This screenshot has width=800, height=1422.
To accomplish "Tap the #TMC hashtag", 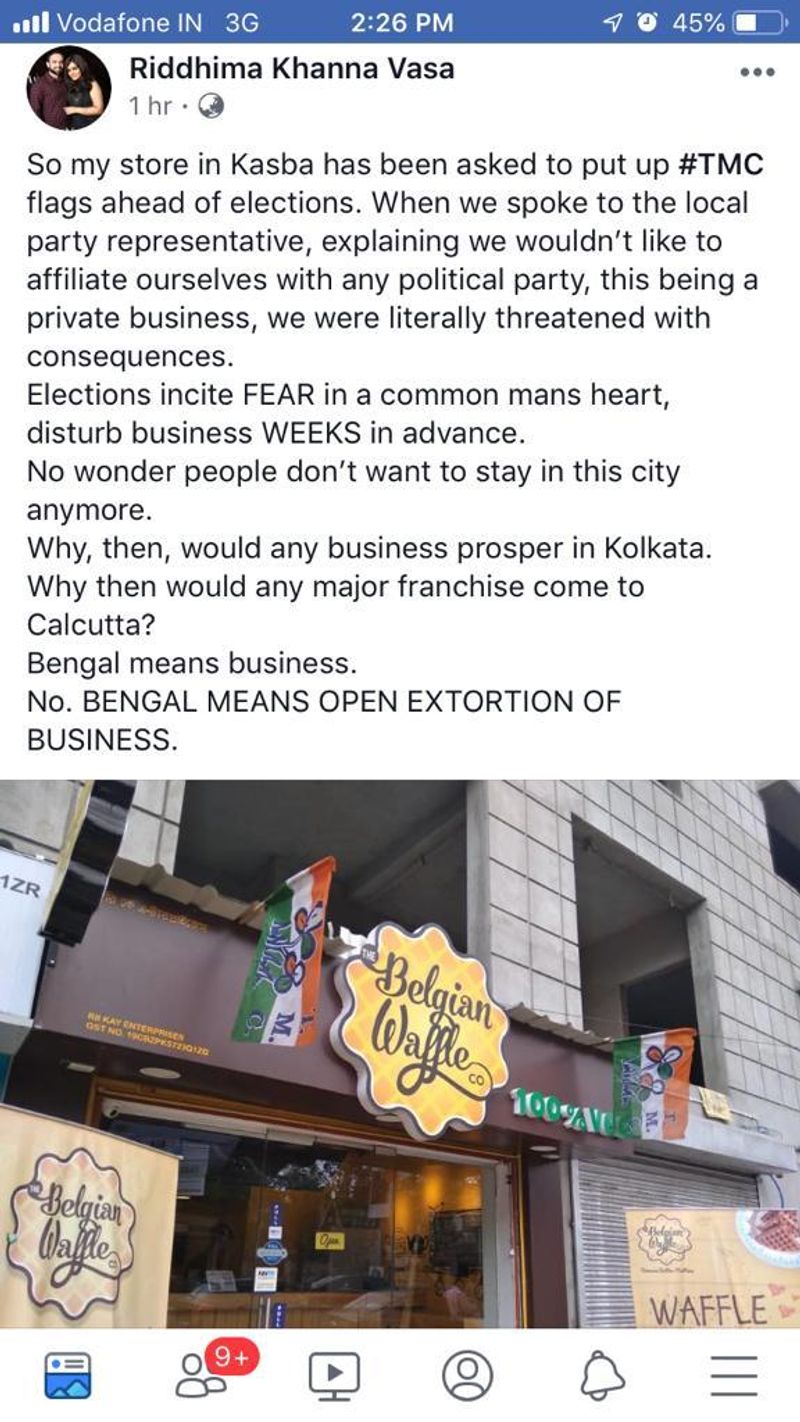I will (x=720, y=165).
